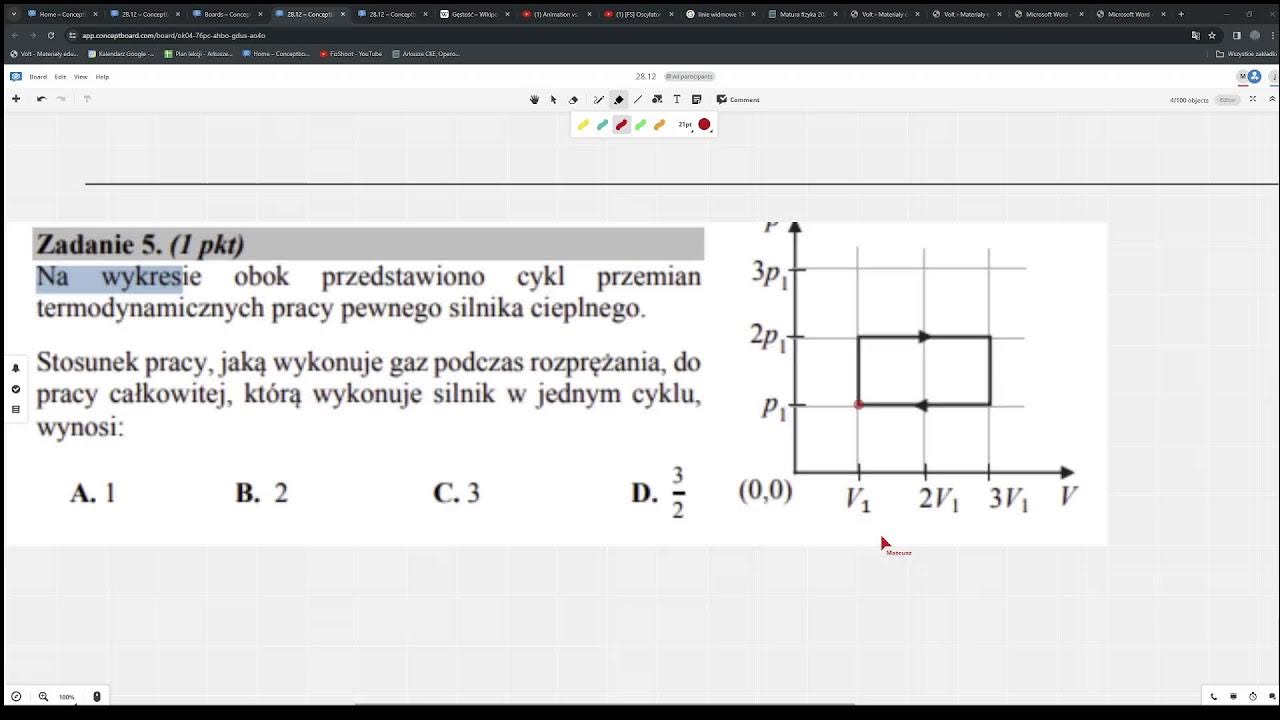This screenshot has height=720, width=1280.
Task: Select the straight line tool
Action: 638,100
